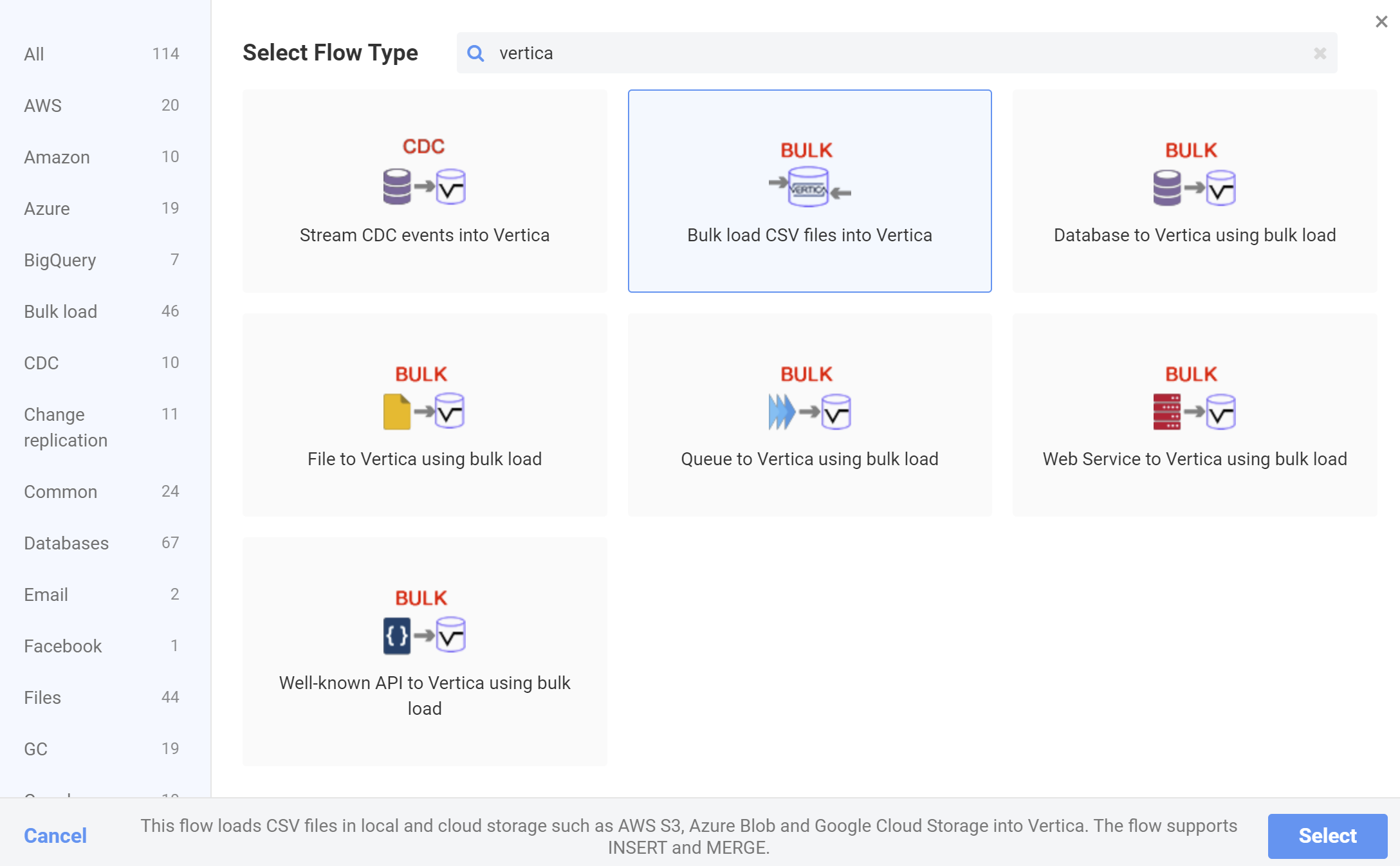Clear the vertica search text
The height and width of the screenshot is (866, 1400).
(x=1320, y=53)
